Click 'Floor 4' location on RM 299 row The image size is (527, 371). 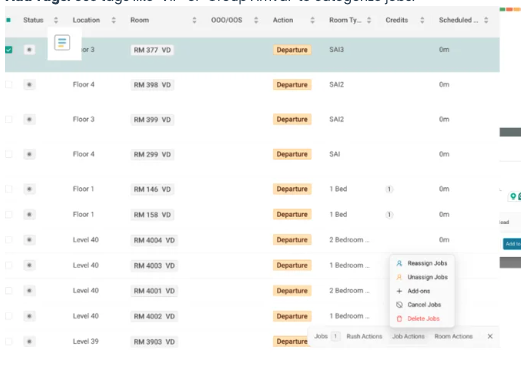(x=84, y=154)
